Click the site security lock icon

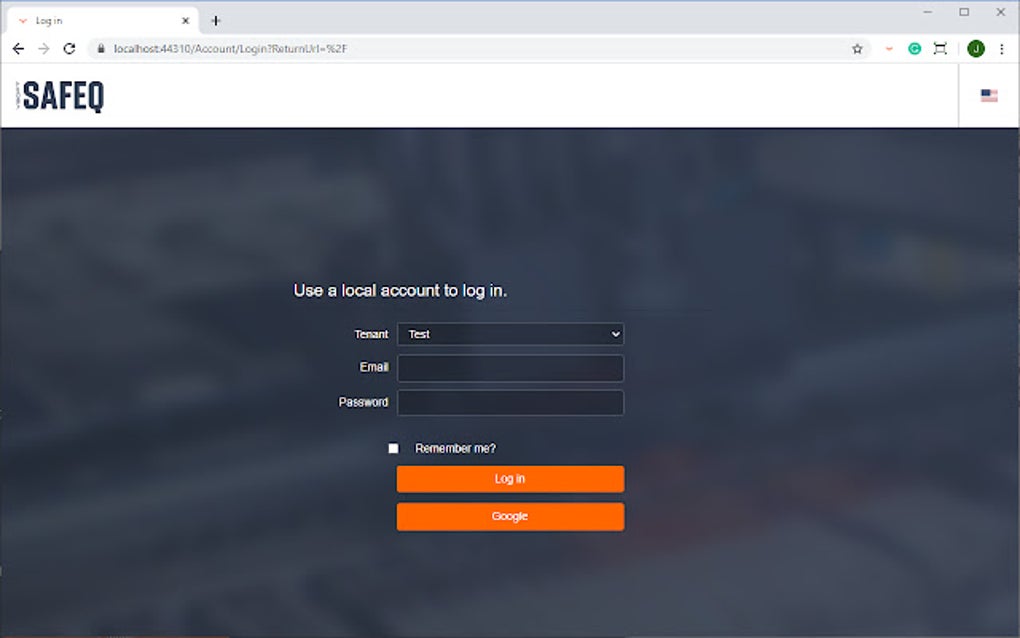point(100,48)
